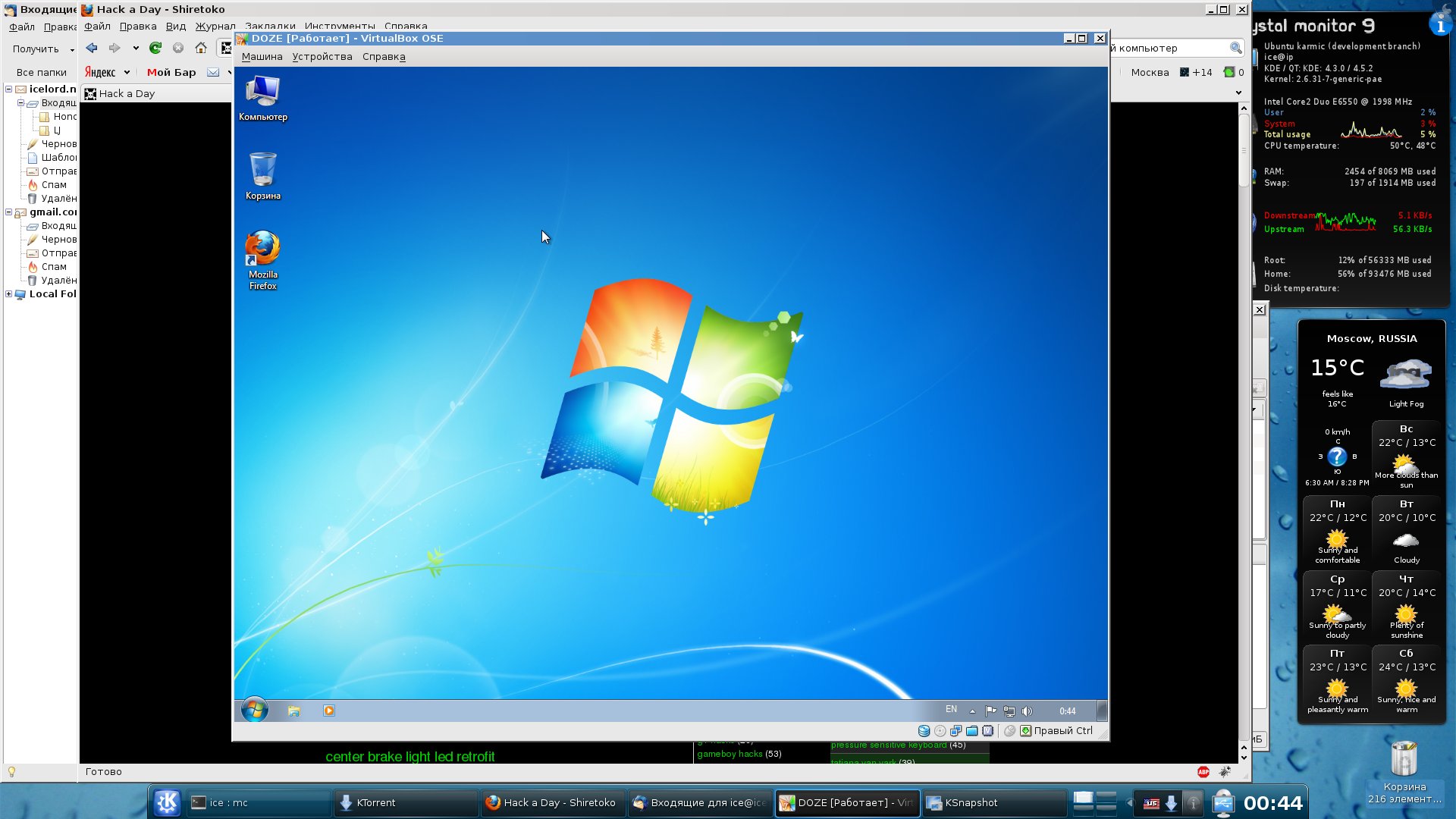This screenshot has height=819, width=1456.
Task: Click VirtualBox optical disc status icon
Action: 940,731
